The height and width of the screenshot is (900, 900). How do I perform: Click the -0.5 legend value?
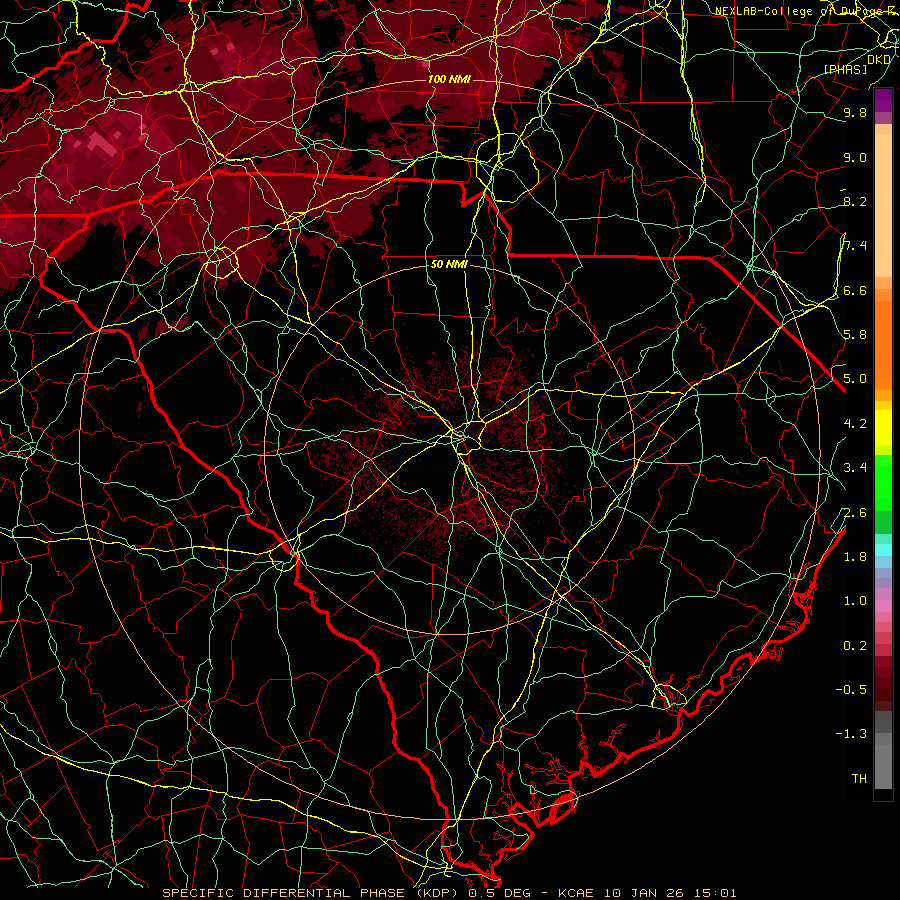(x=851, y=690)
